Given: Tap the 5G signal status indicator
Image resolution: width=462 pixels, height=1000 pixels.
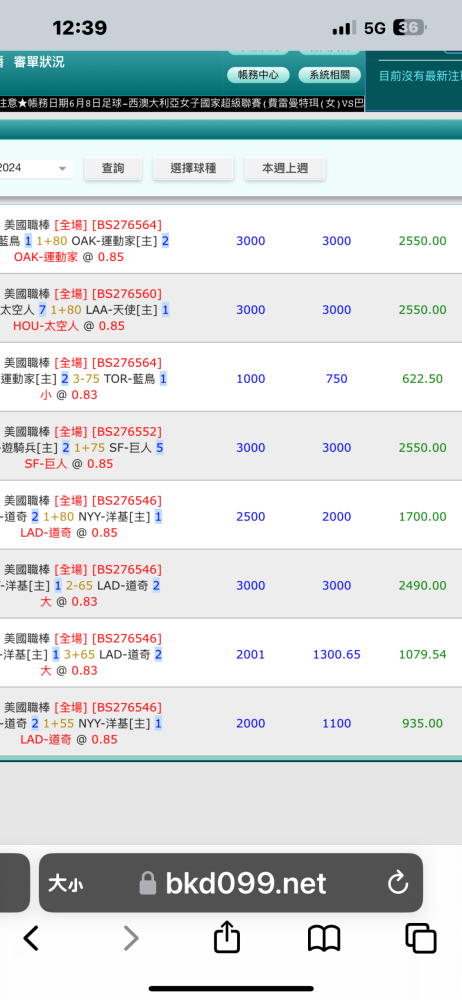Looking at the screenshot, I should 375,28.
